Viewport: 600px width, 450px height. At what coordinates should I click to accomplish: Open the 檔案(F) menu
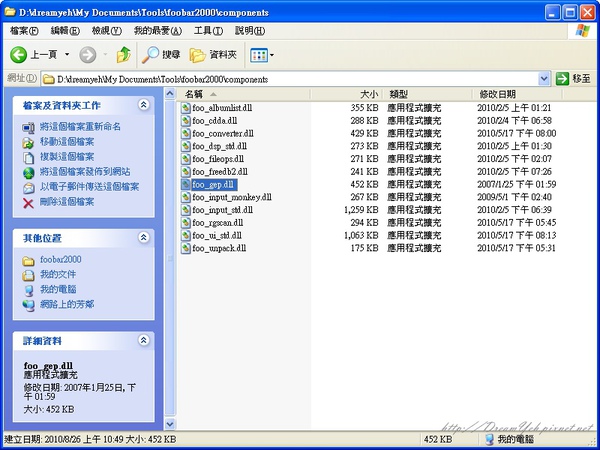point(24,31)
